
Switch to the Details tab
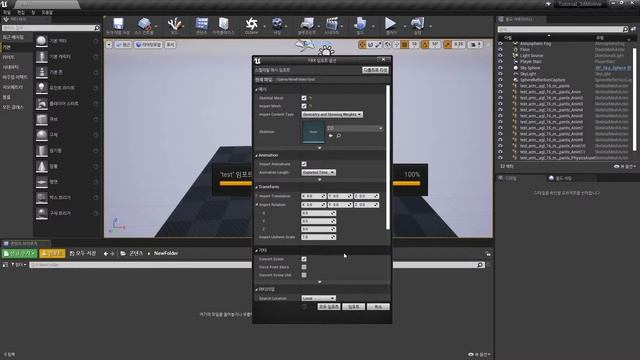pyautogui.click(x=511, y=178)
